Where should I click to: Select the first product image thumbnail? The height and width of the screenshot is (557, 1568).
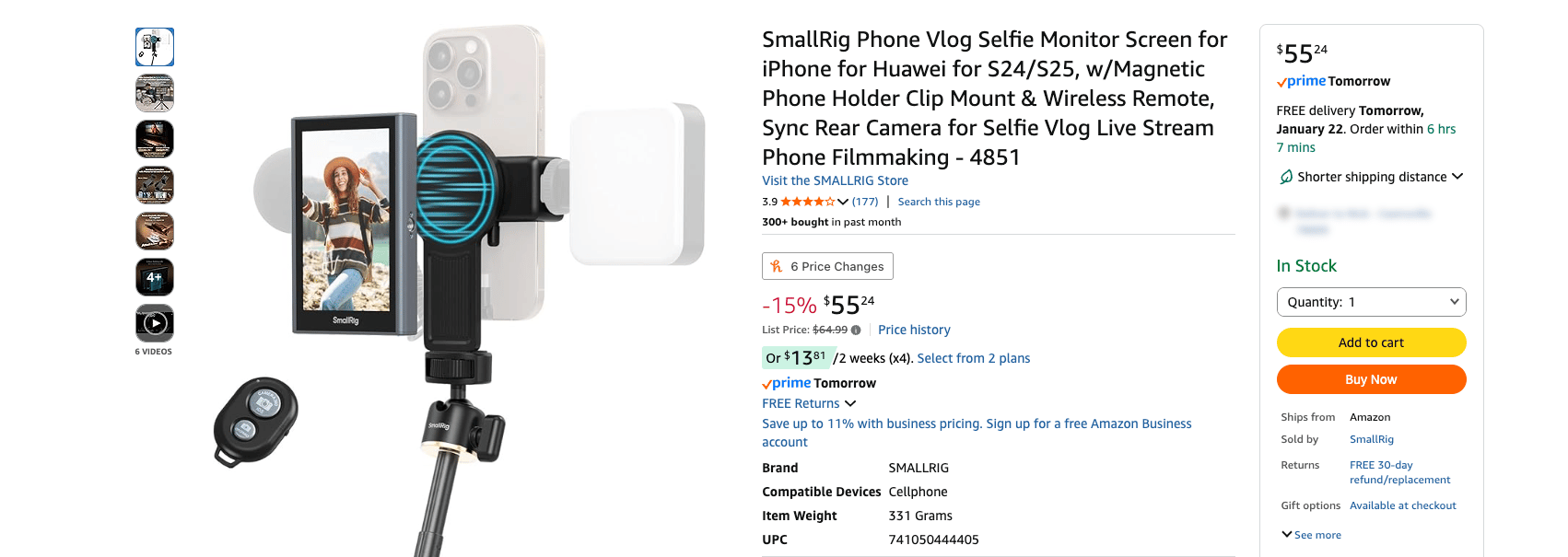point(155,47)
